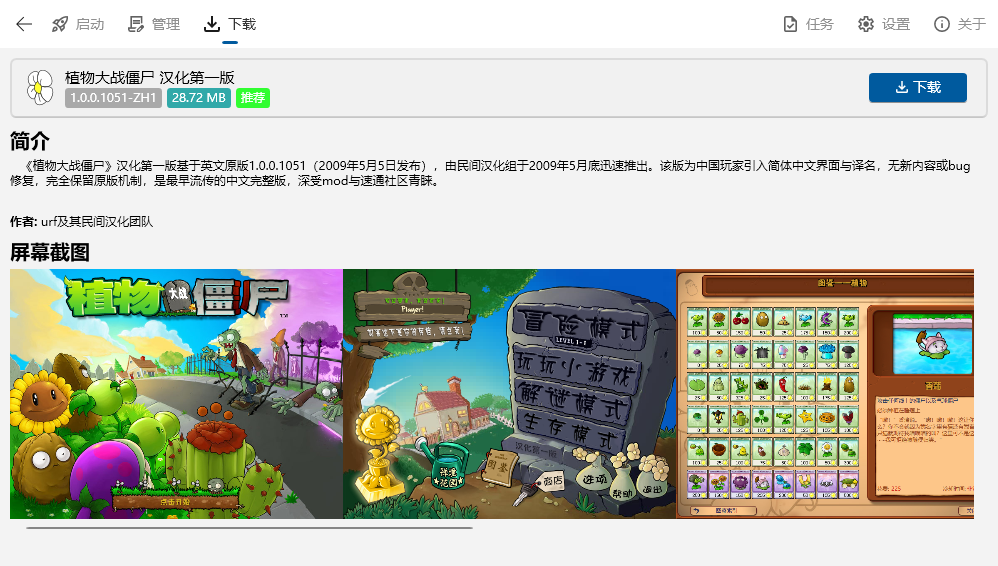Click the list-edit icon beside 管理

point(136,24)
